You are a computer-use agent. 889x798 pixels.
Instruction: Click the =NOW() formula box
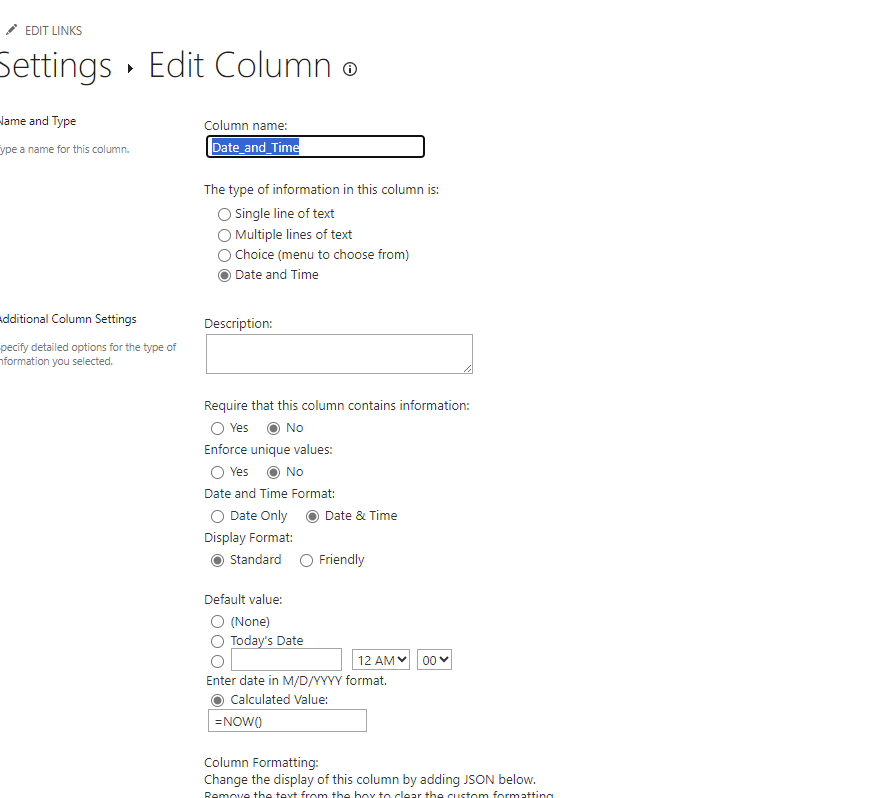pyautogui.click(x=287, y=720)
